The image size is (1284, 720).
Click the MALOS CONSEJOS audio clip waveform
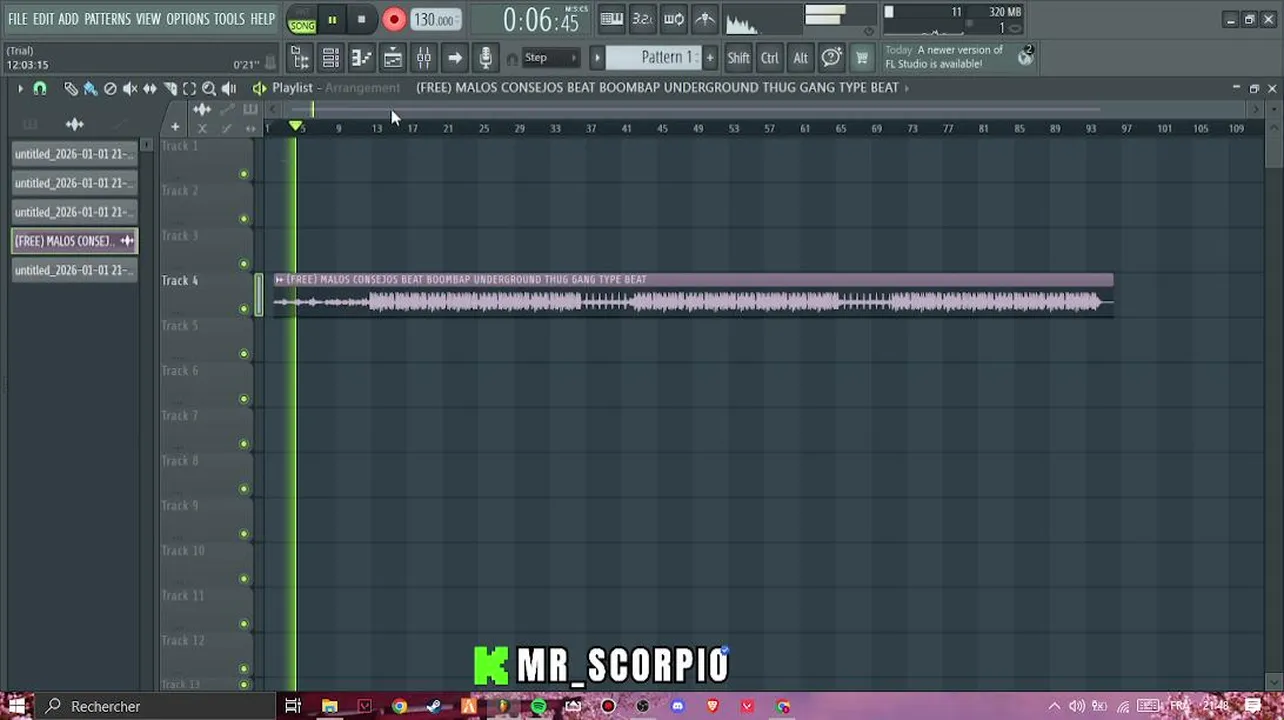tap(693, 302)
